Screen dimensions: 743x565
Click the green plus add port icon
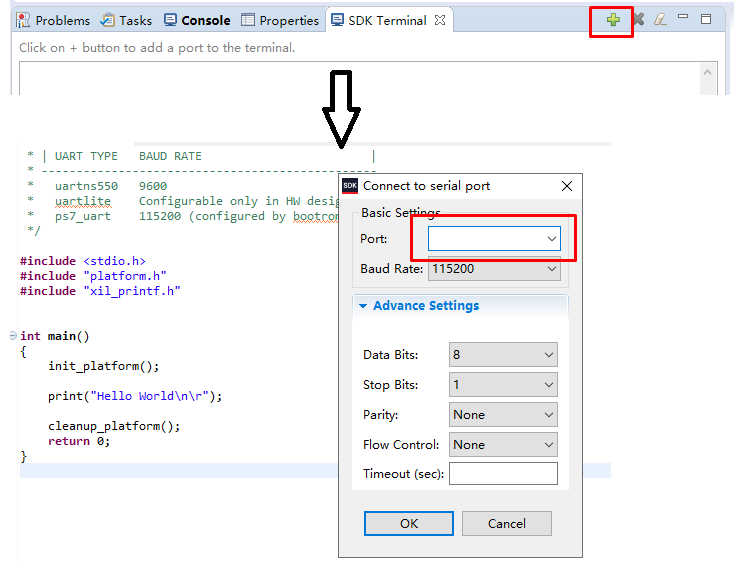point(613,20)
